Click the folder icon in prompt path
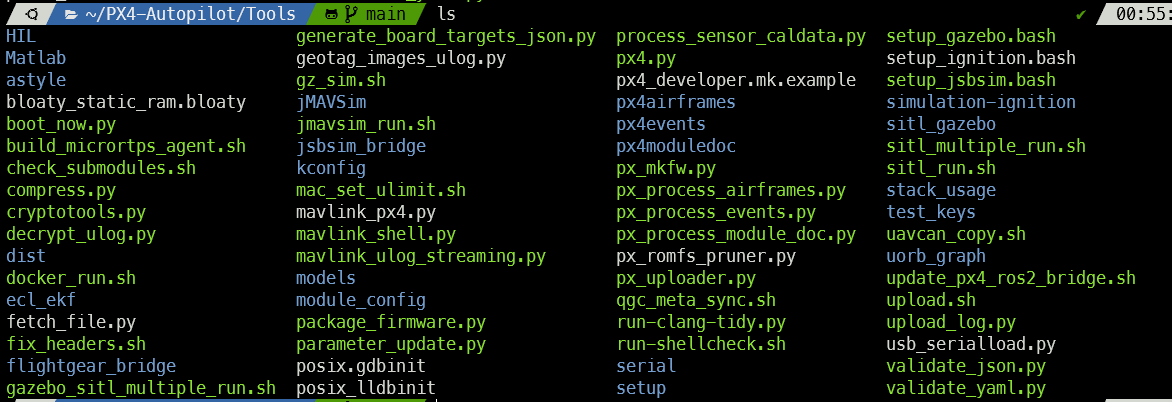This screenshot has height=402, width=1172. (x=73, y=13)
